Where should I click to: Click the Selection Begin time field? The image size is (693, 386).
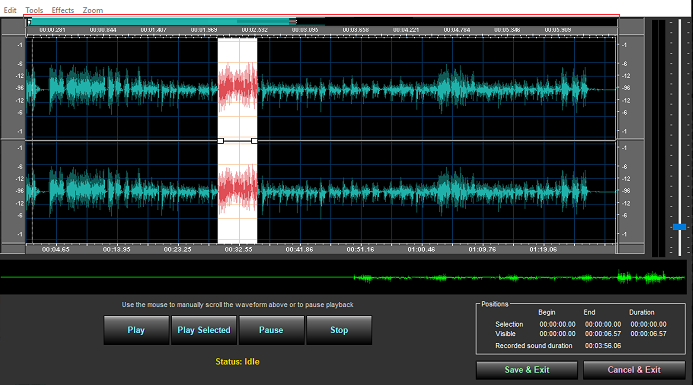(557, 324)
